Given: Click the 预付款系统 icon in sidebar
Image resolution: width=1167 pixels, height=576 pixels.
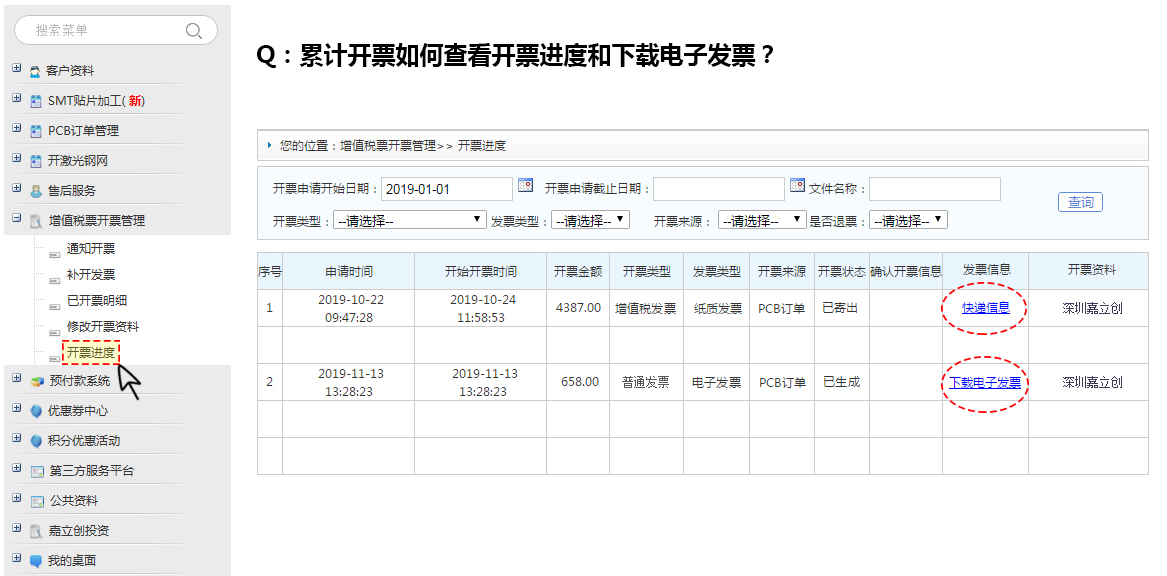Looking at the screenshot, I should [x=37, y=381].
